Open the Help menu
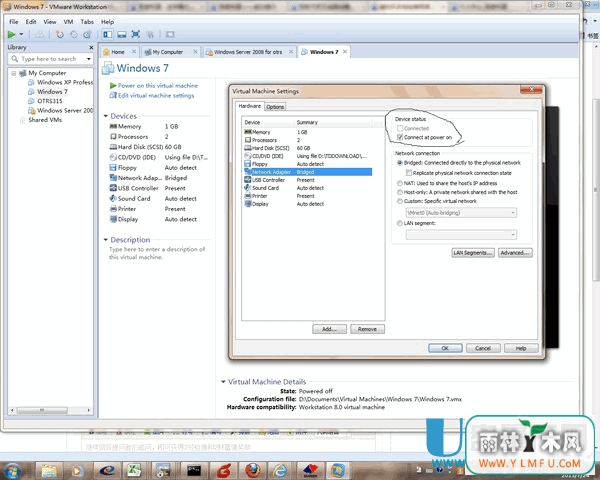 tap(108, 22)
